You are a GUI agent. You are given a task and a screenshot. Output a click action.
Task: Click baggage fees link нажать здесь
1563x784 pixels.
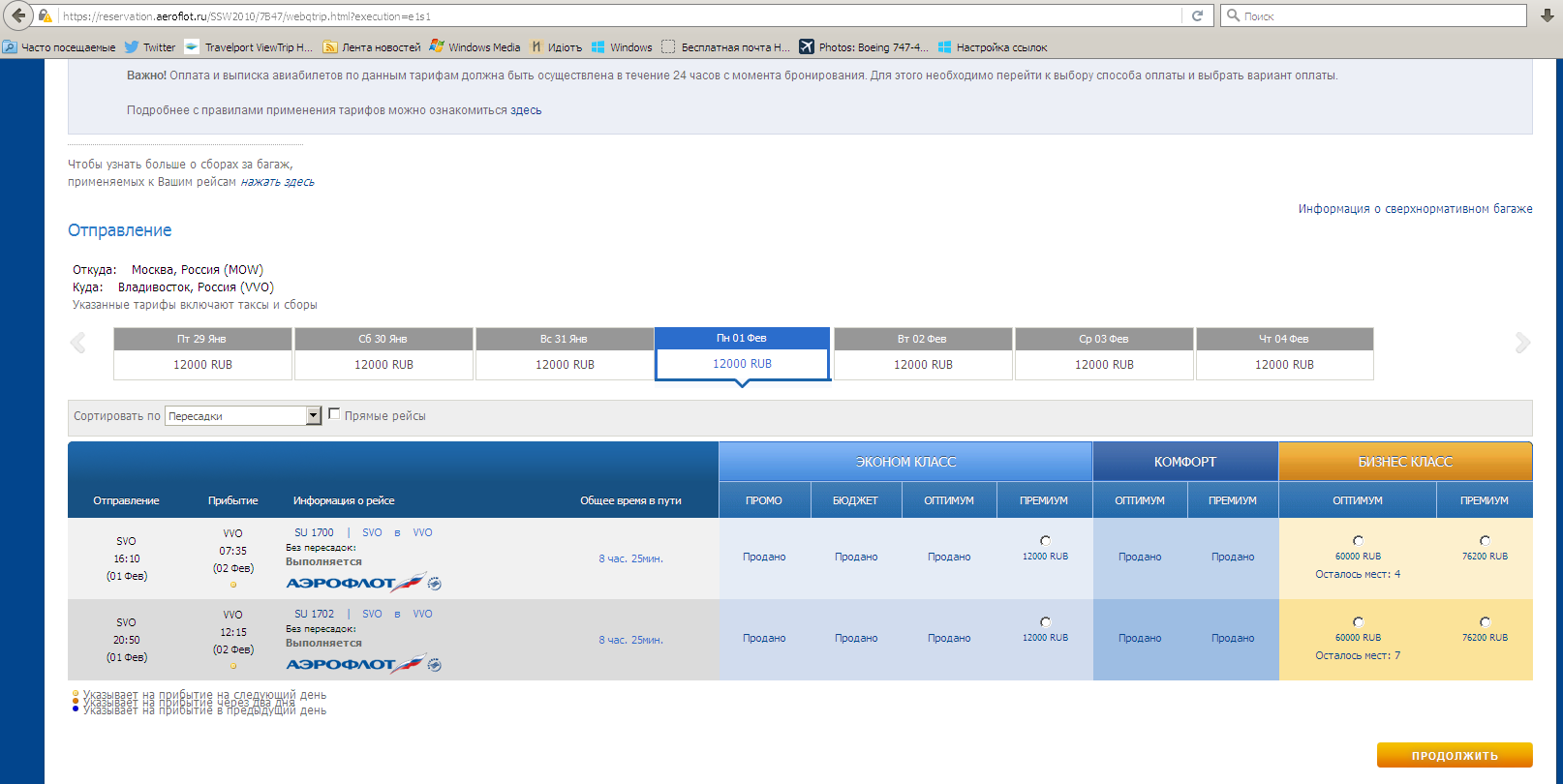(x=277, y=182)
